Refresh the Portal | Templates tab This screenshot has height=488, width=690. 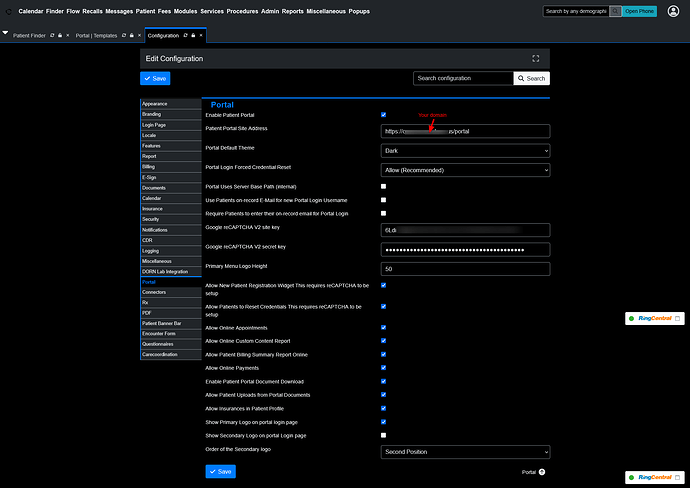[x=124, y=35]
